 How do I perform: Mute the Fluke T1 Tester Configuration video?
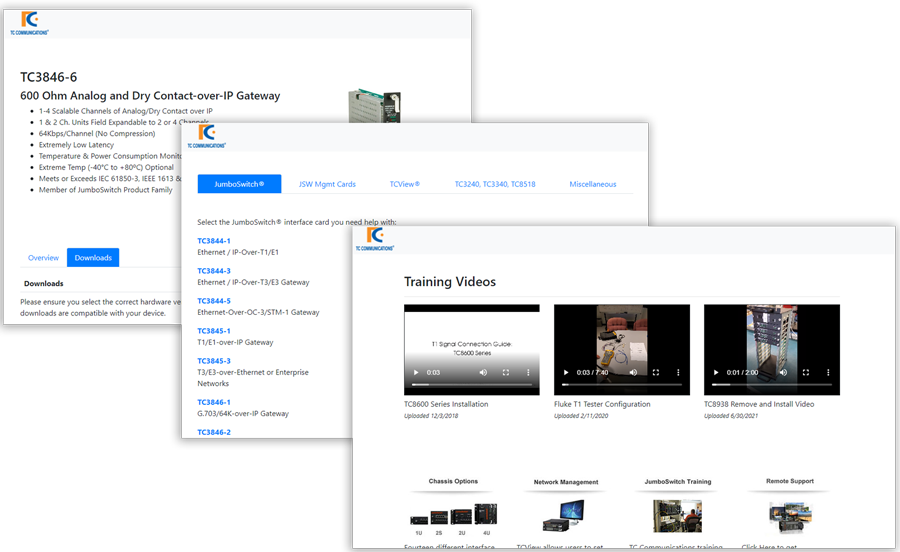coord(633,372)
